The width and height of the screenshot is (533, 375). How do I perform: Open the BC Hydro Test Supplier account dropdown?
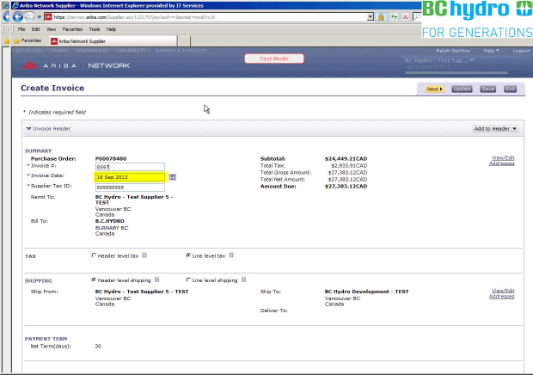[x=439, y=60]
